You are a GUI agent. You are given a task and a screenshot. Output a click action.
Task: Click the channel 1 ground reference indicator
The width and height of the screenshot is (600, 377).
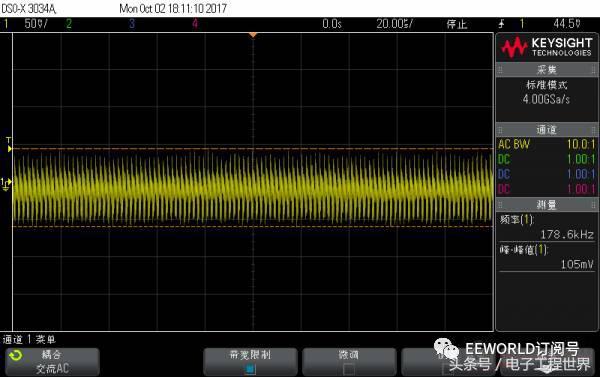[x=6, y=184]
